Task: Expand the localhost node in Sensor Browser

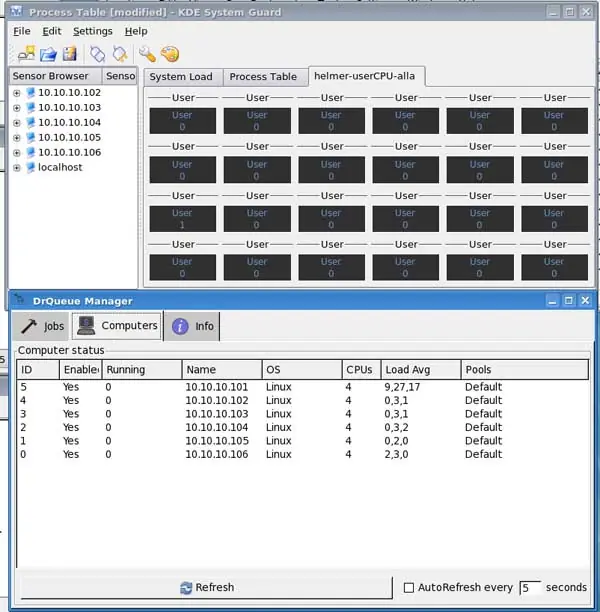Action: pyautogui.click(x=16, y=168)
